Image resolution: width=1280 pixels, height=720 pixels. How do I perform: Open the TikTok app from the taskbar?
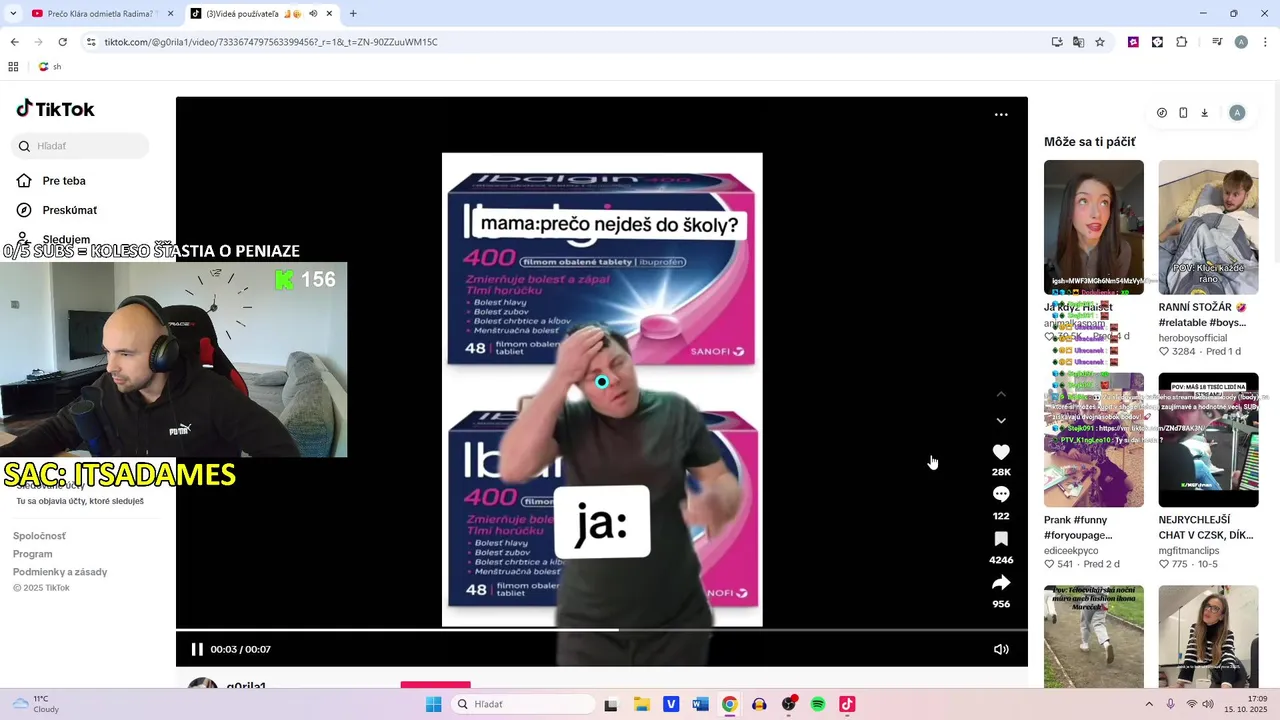tap(847, 704)
